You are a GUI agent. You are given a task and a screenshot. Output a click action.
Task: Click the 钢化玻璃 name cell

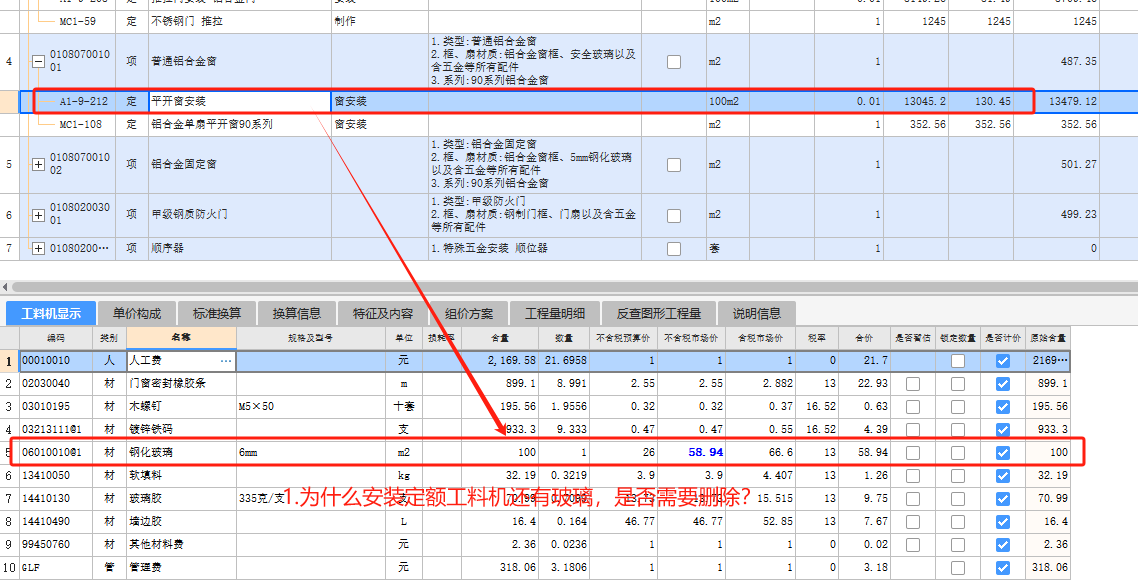pyautogui.click(x=181, y=453)
